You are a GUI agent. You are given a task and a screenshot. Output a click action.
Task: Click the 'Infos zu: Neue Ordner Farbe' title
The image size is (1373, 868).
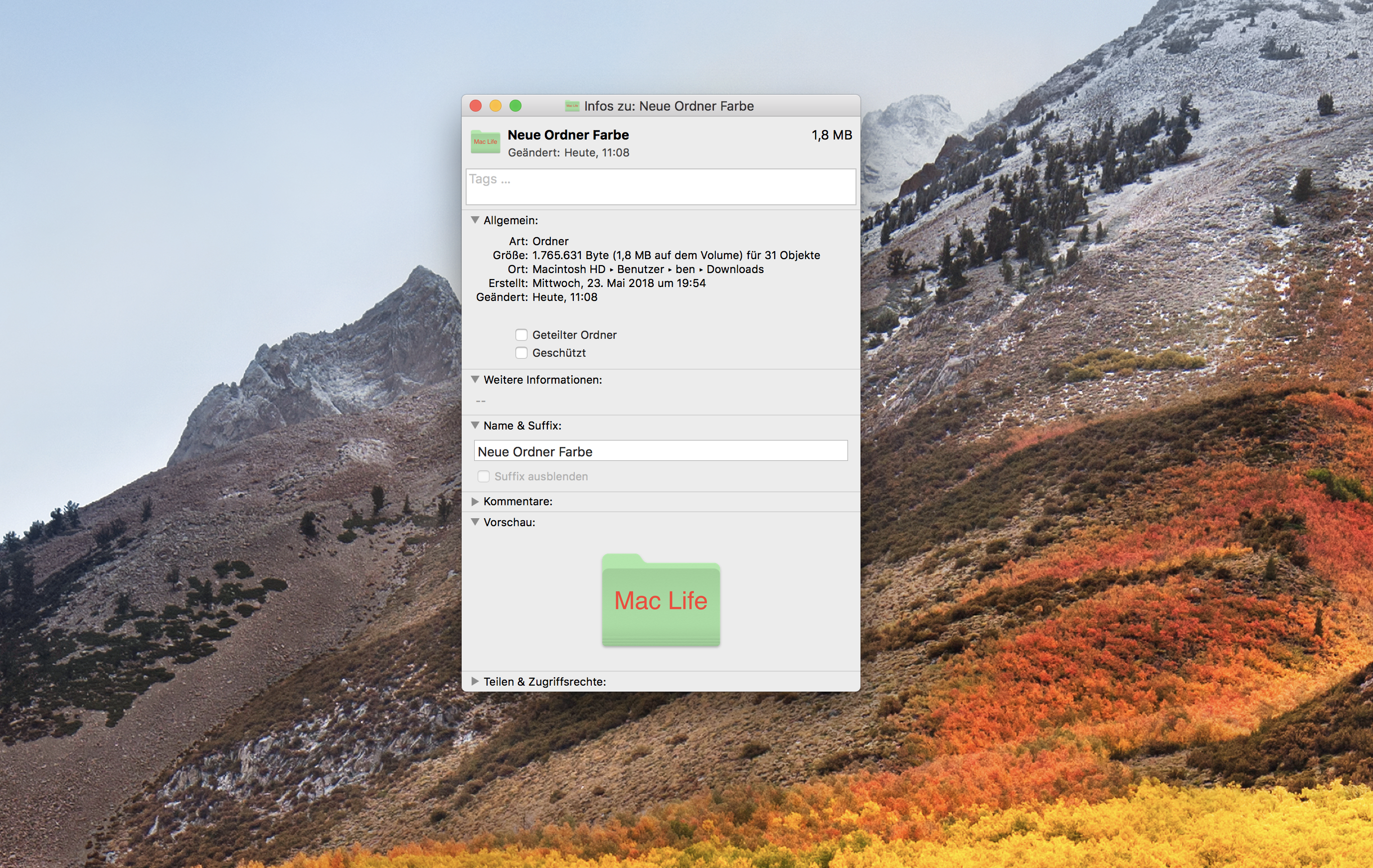(669, 106)
